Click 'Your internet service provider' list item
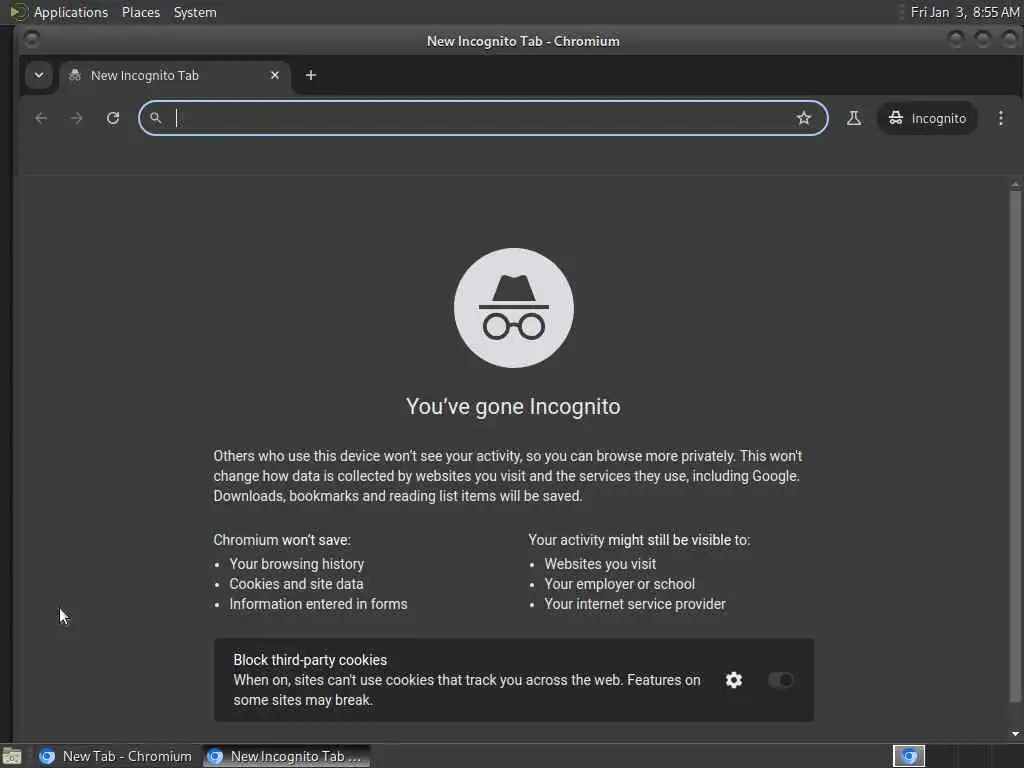 click(x=635, y=604)
